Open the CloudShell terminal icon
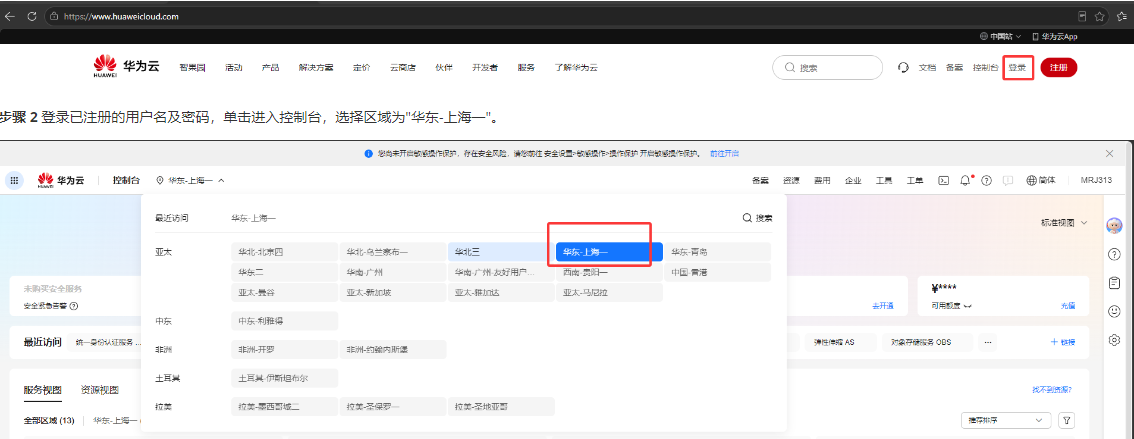 coord(943,180)
